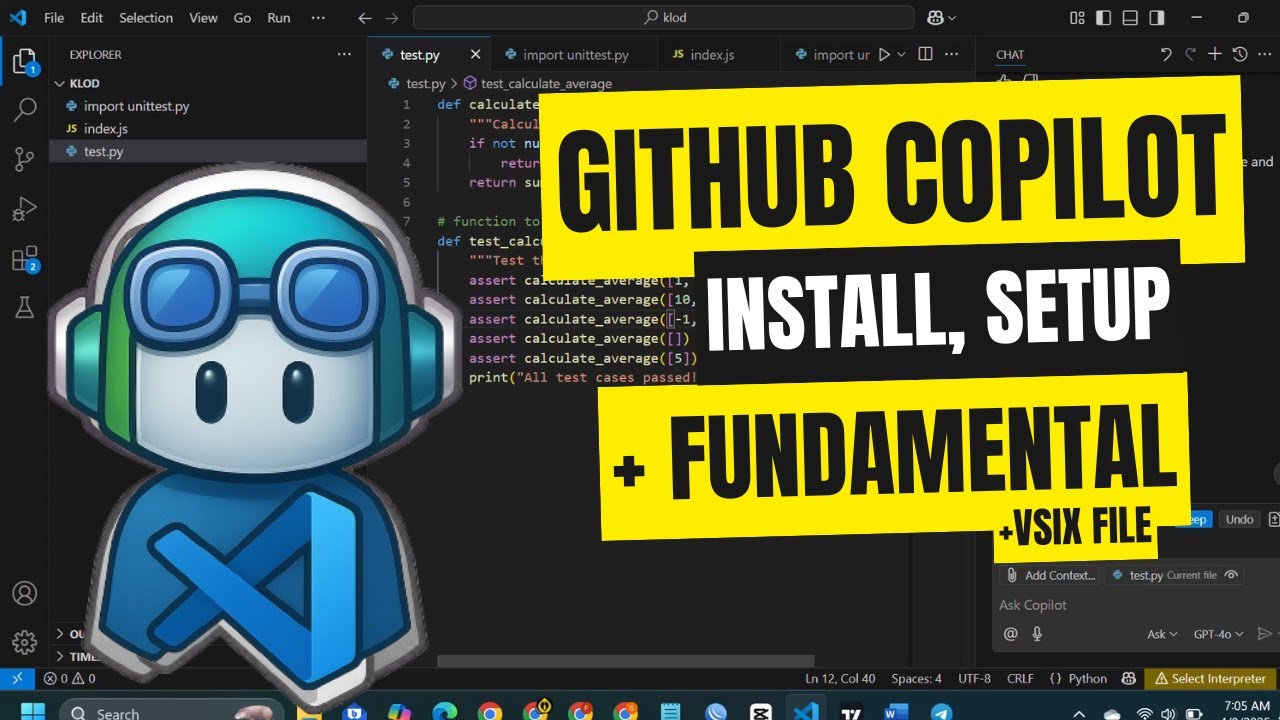Open the Extensions view in activity bar

(x=24, y=259)
